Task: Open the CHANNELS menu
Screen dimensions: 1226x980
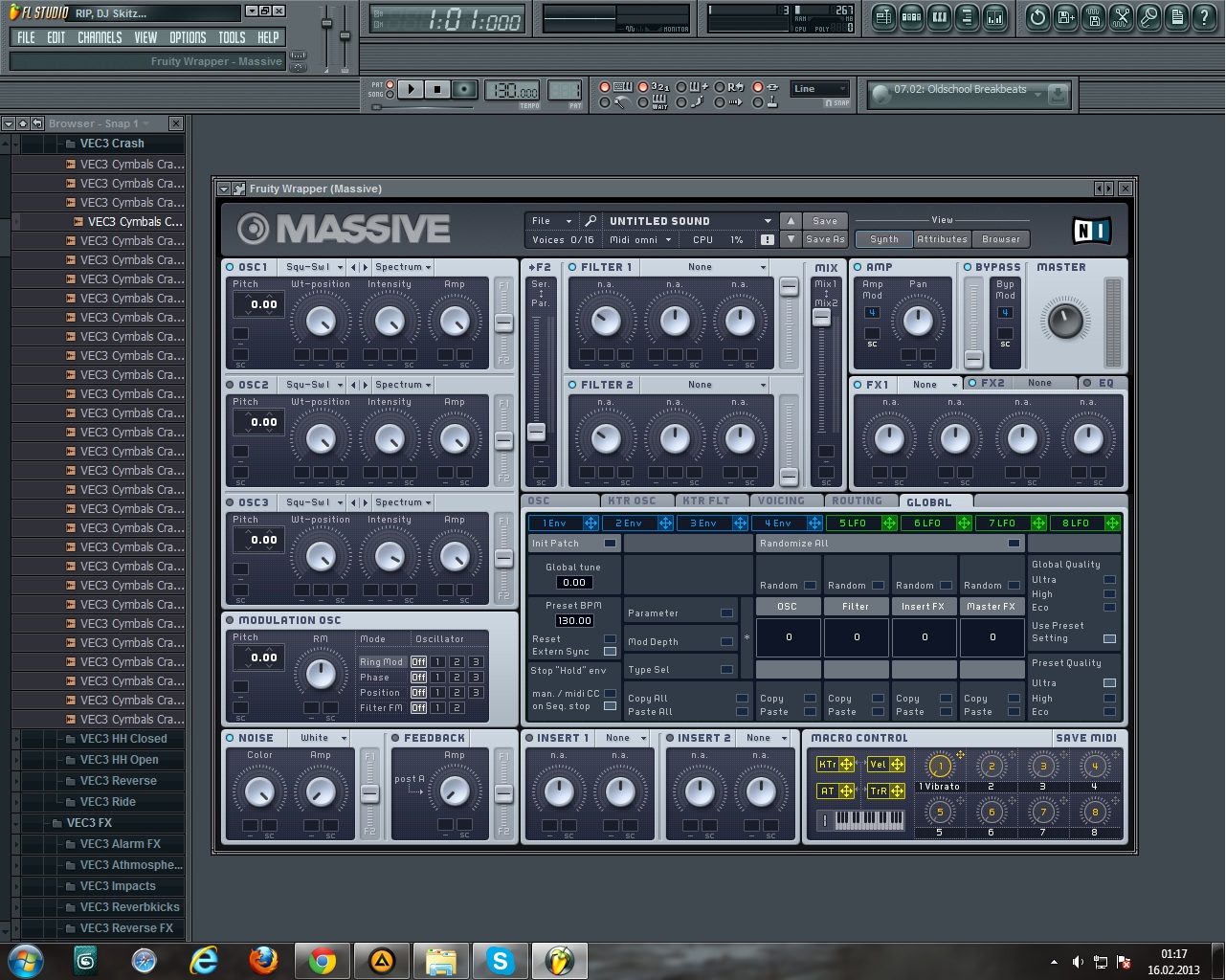Action: pyautogui.click(x=100, y=37)
